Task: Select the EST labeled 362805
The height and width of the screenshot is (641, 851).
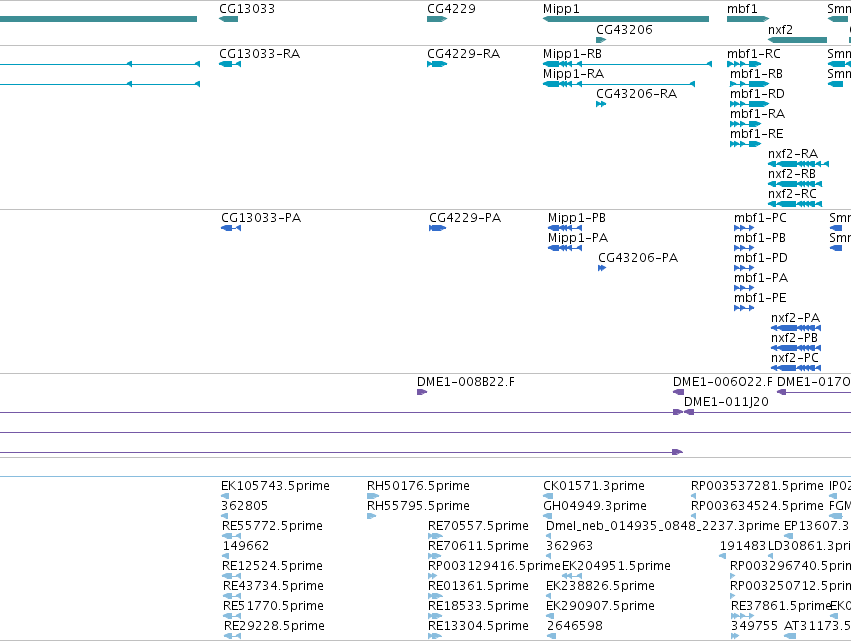Action: pos(225,516)
